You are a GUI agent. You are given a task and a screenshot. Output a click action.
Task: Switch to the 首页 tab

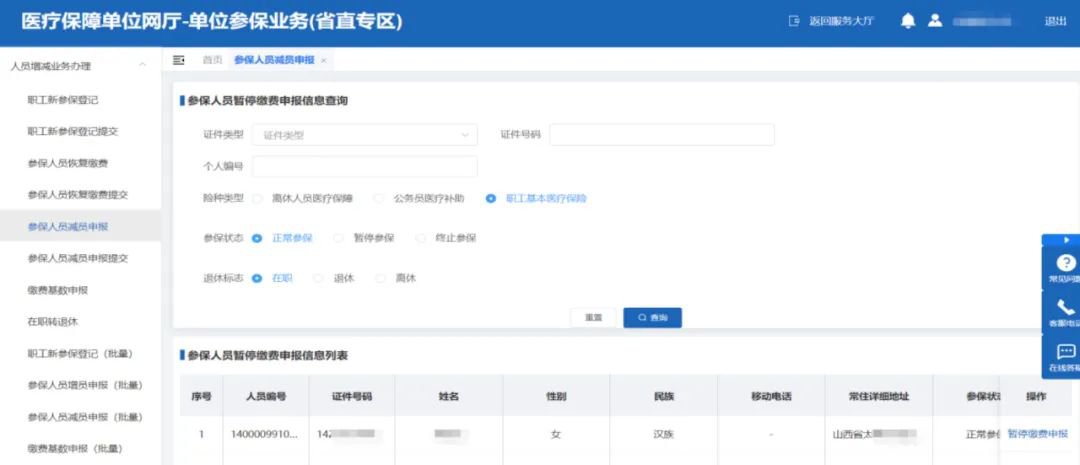pos(212,60)
